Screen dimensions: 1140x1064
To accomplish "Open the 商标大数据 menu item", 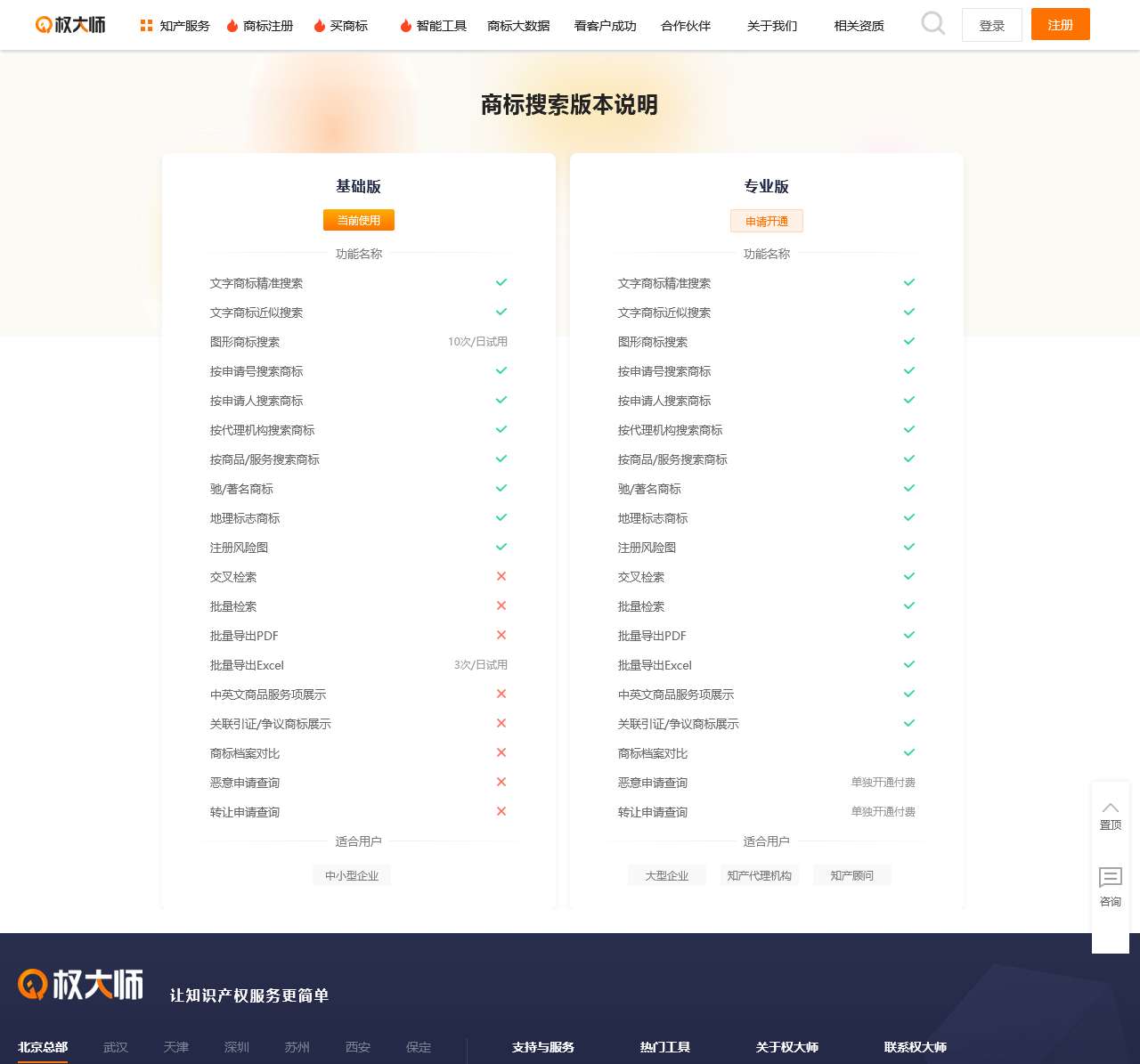I will [518, 26].
